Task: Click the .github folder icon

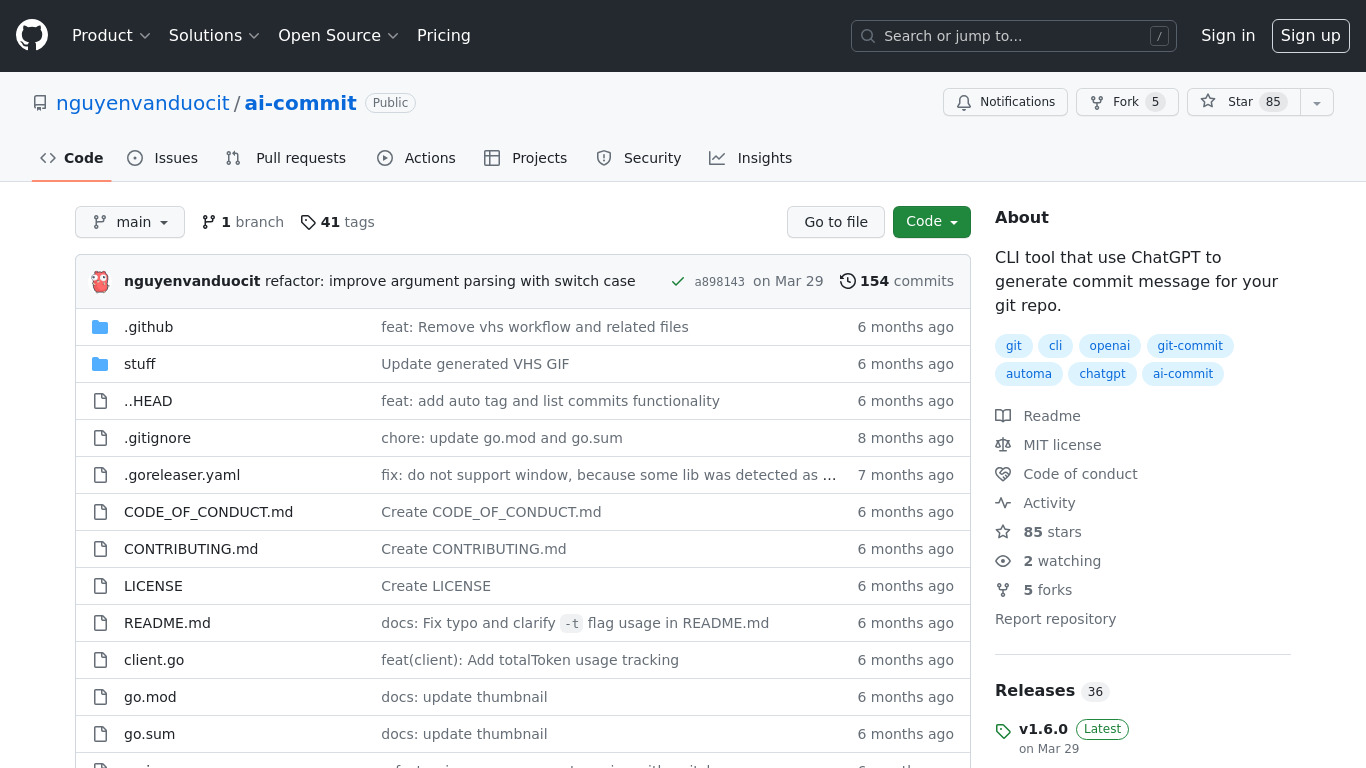Action: (100, 327)
